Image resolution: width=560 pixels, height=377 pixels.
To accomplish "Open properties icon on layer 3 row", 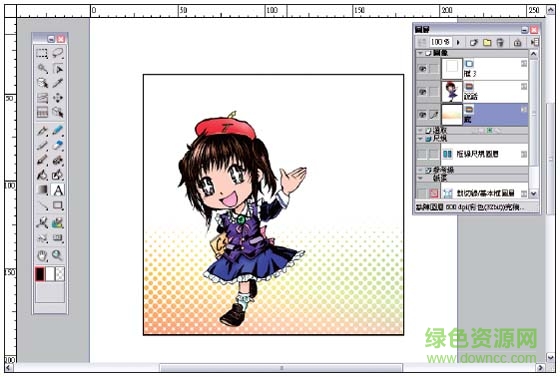I will (x=524, y=64).
